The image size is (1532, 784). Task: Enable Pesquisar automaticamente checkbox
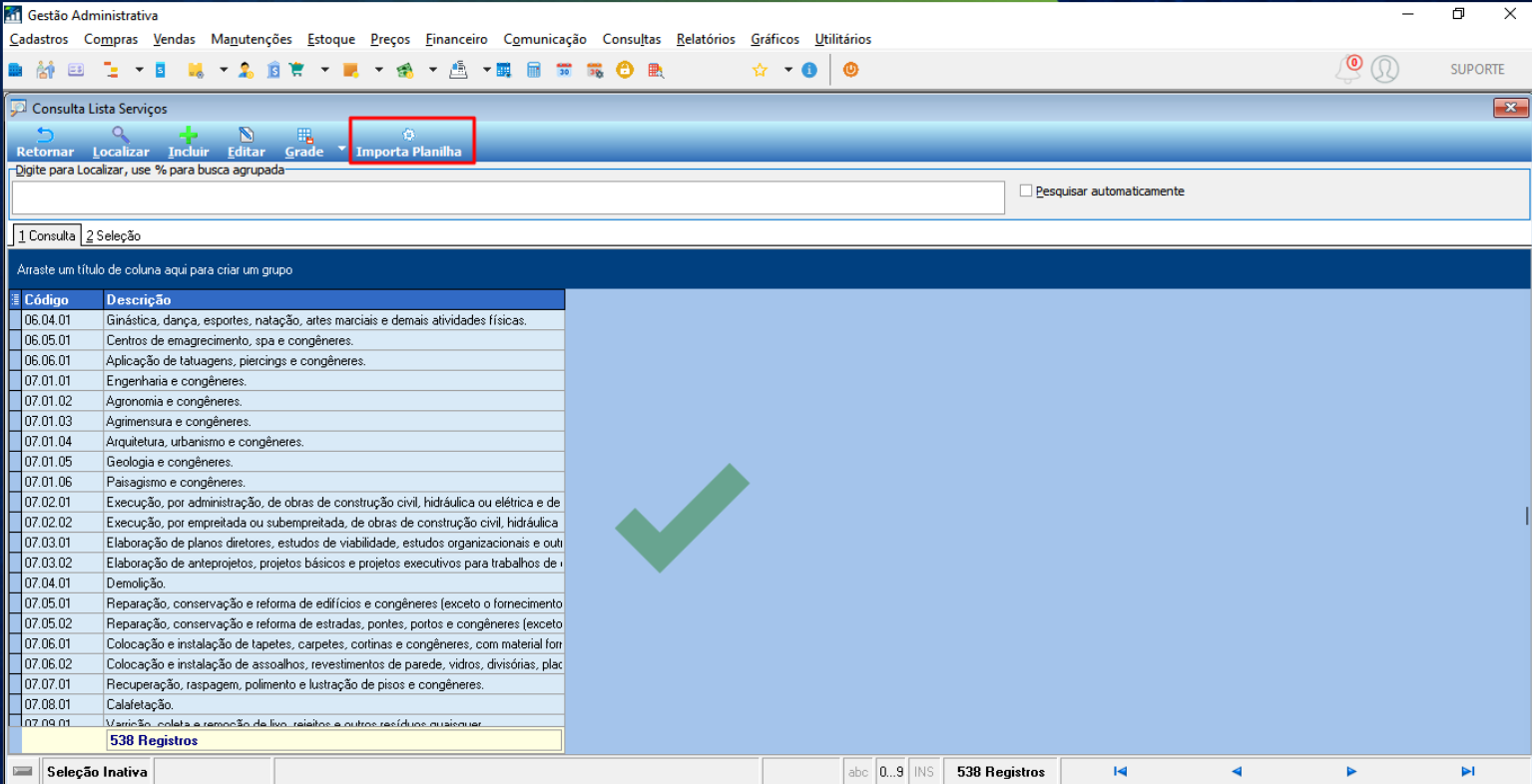[x=1026, y=191]
